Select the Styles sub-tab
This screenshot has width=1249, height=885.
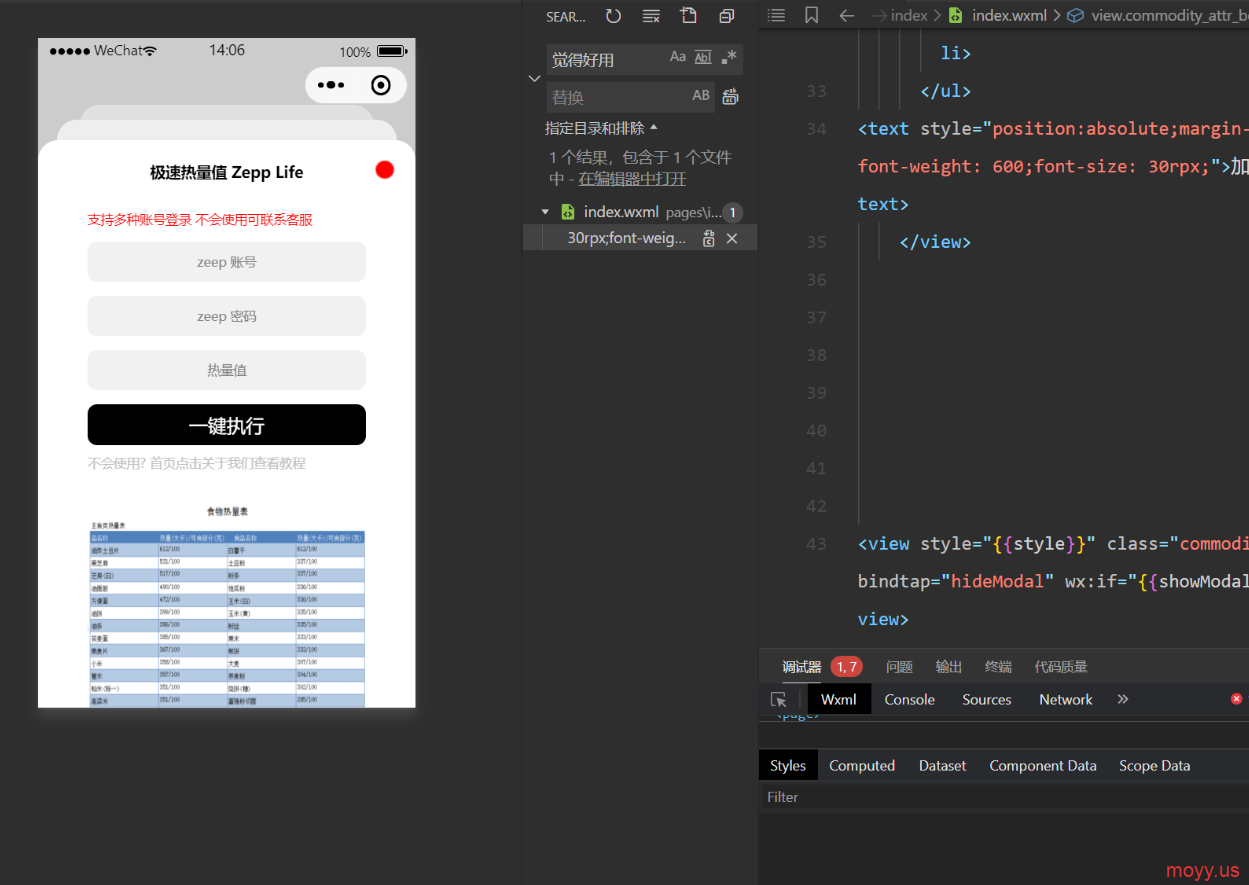click(x=788, y=765)
